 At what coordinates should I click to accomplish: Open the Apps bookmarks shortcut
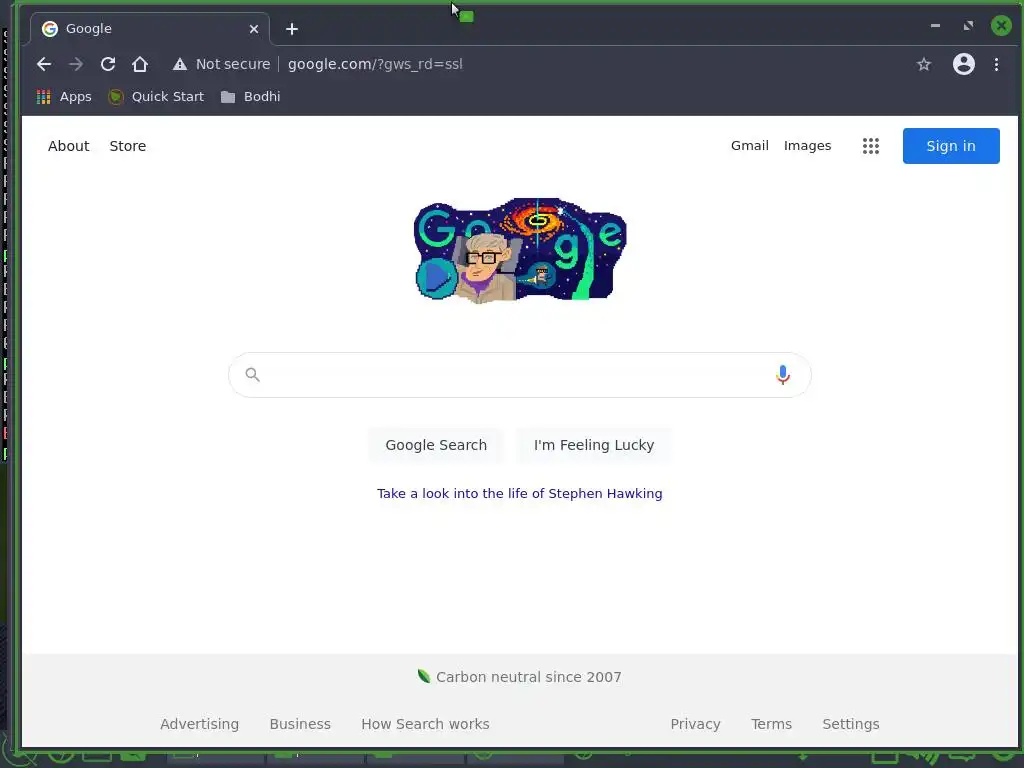click(64, 97)
